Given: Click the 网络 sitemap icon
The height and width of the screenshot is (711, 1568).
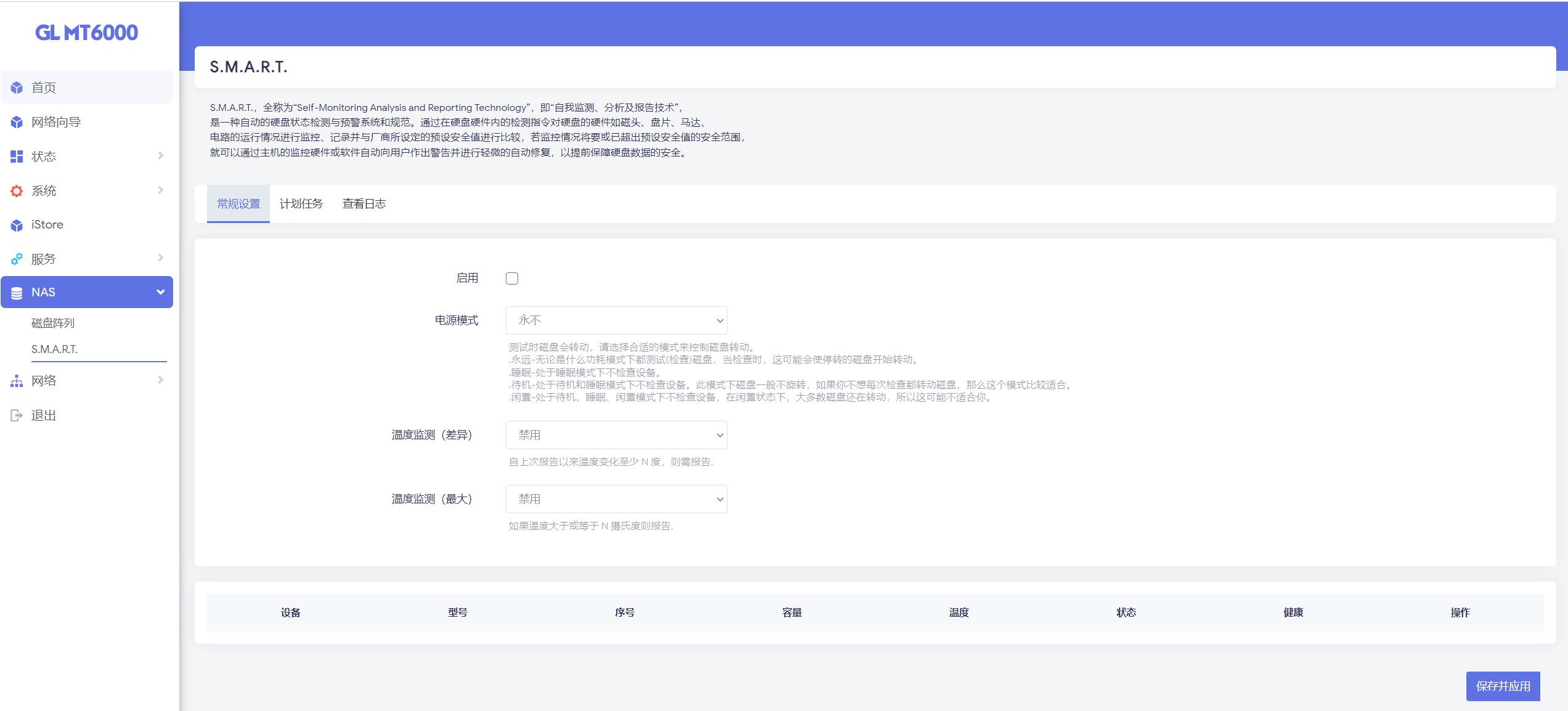Looking at the screenshot, I should pos(17,381).
